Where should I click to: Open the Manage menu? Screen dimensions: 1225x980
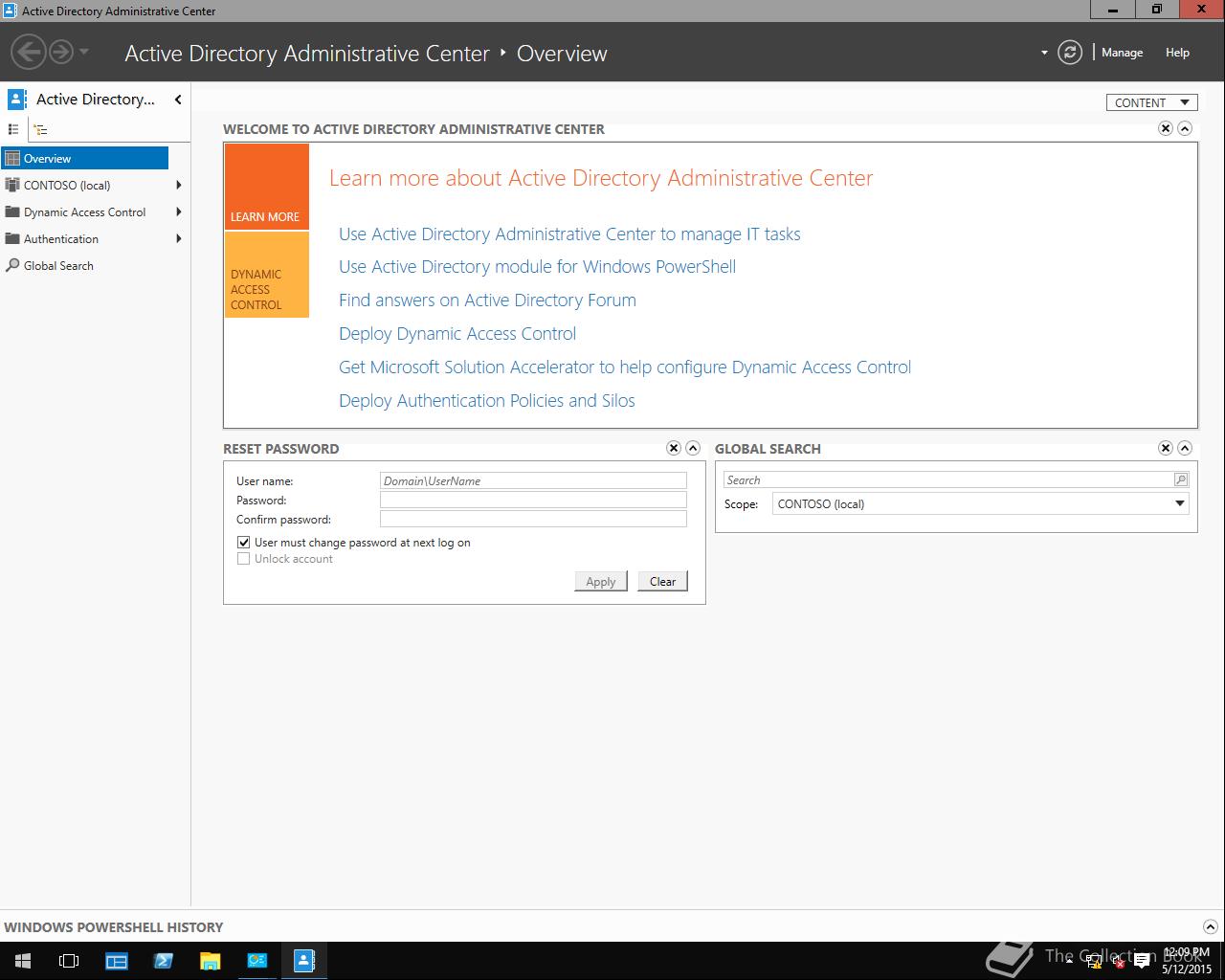point(1122,53)
